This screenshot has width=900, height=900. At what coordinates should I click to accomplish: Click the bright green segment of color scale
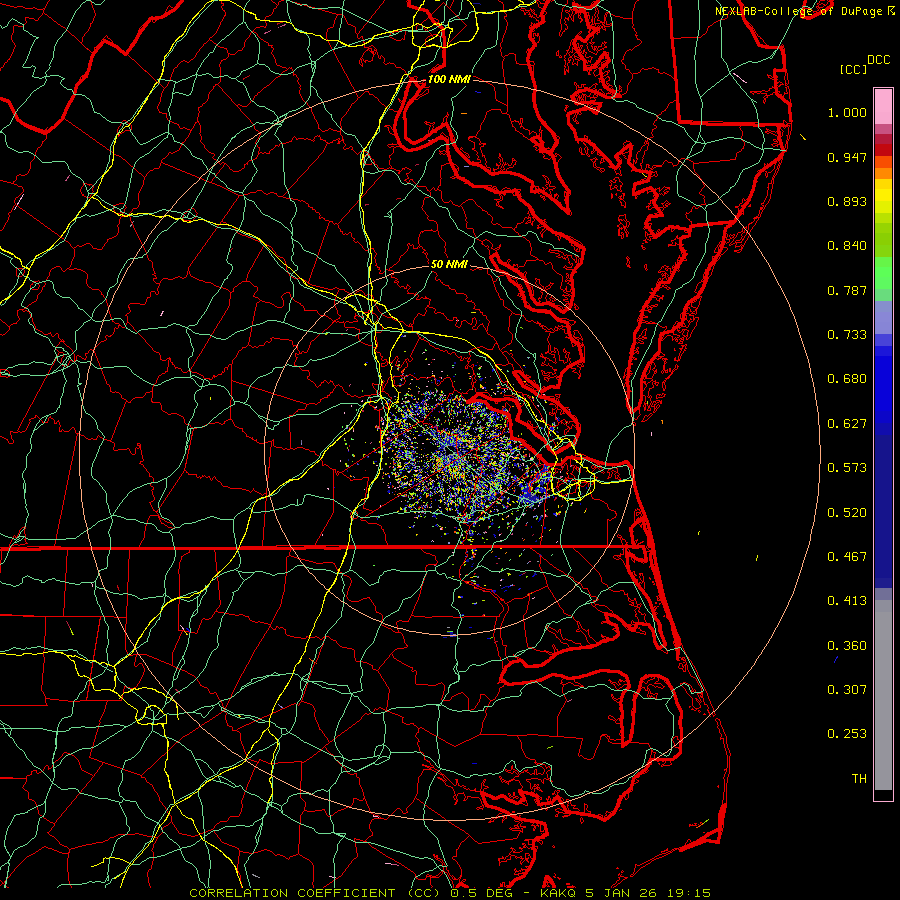click(x=883, y=273)
